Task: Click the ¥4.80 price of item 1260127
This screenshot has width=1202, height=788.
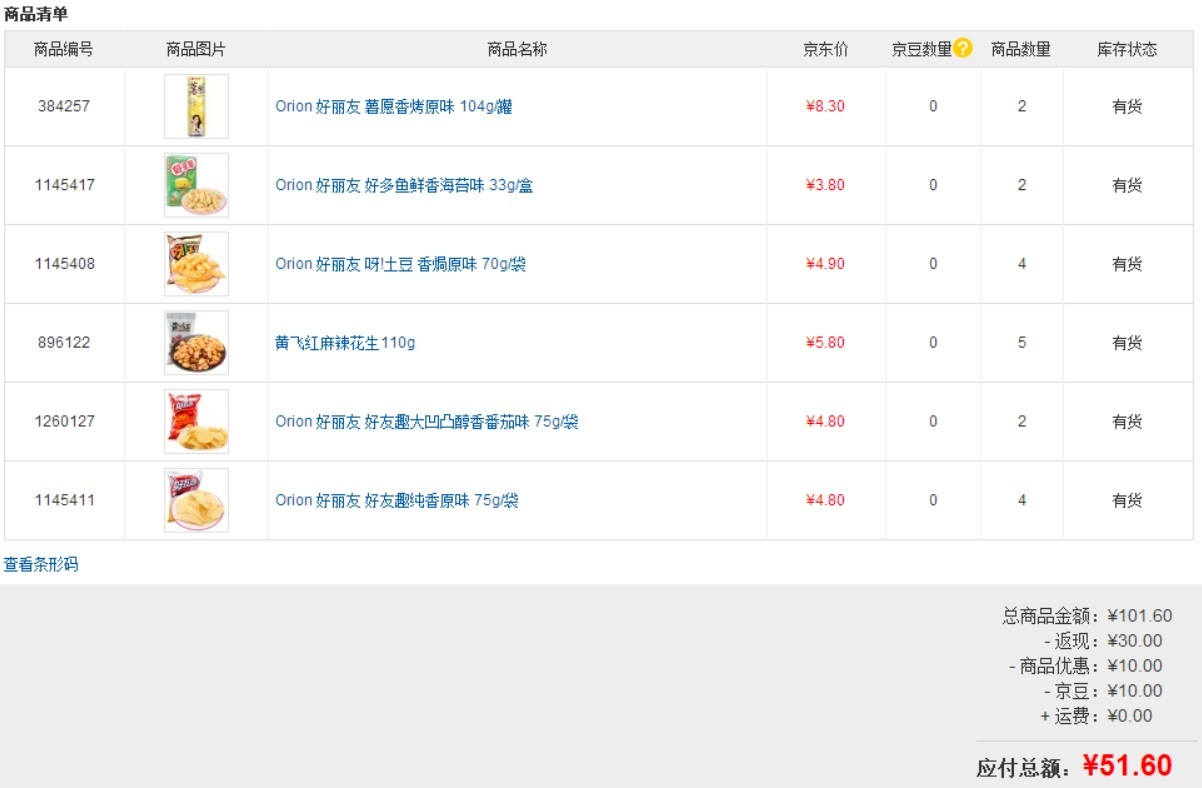Action: [x=826, y=421]
